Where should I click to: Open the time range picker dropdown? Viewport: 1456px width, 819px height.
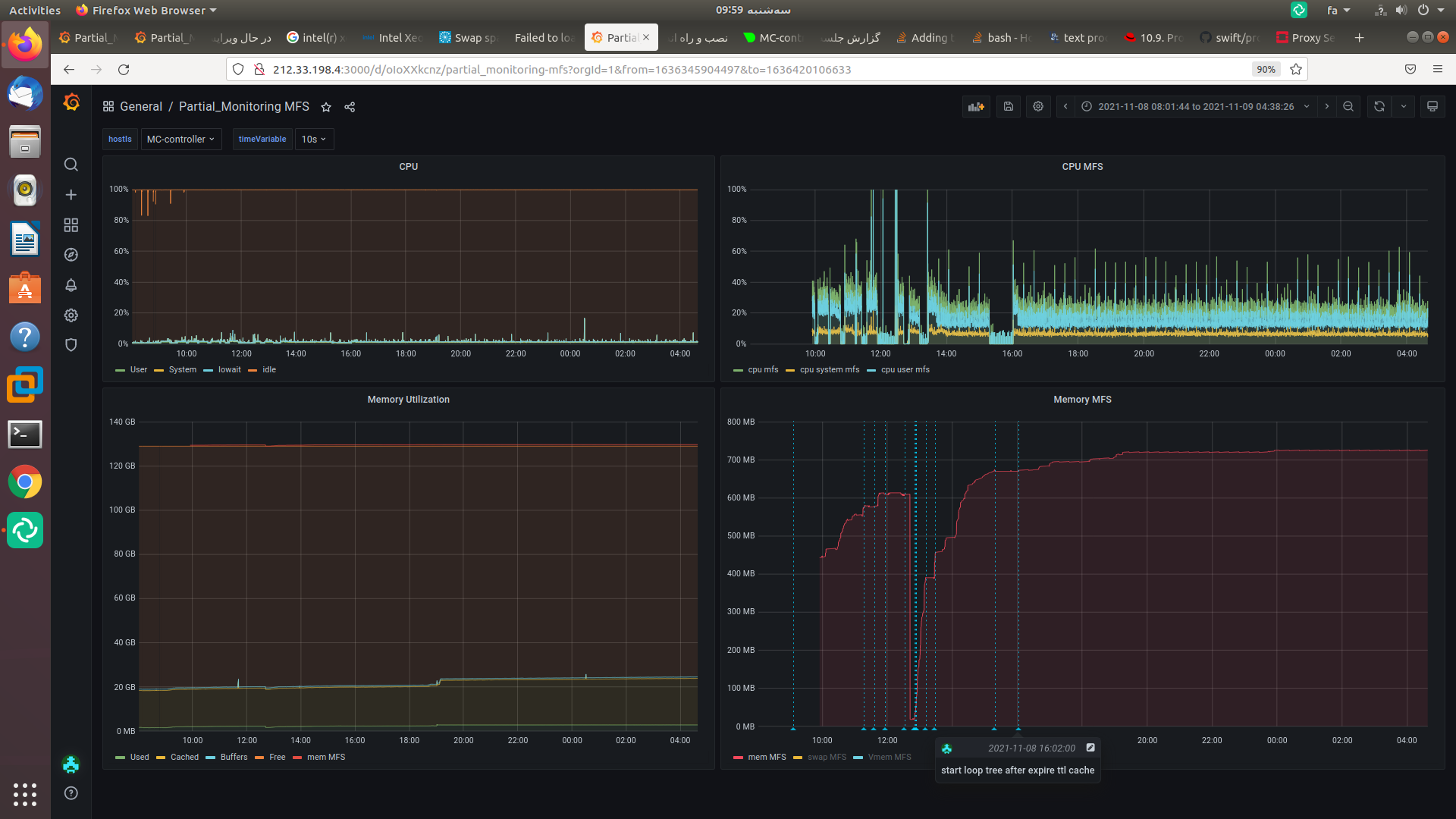click(1196, 107)
